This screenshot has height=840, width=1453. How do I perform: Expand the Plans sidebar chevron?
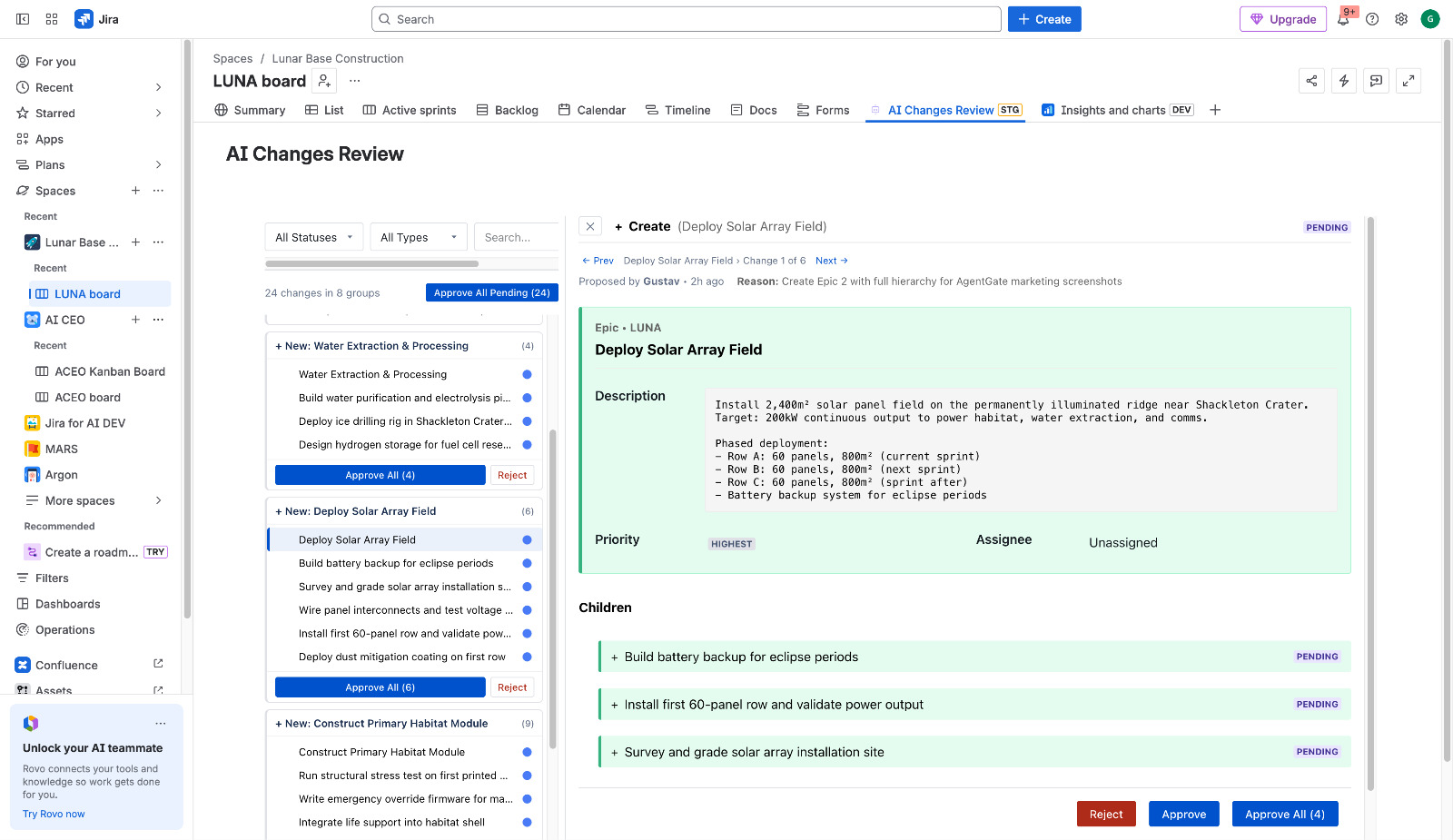click(x=158, y=165)
